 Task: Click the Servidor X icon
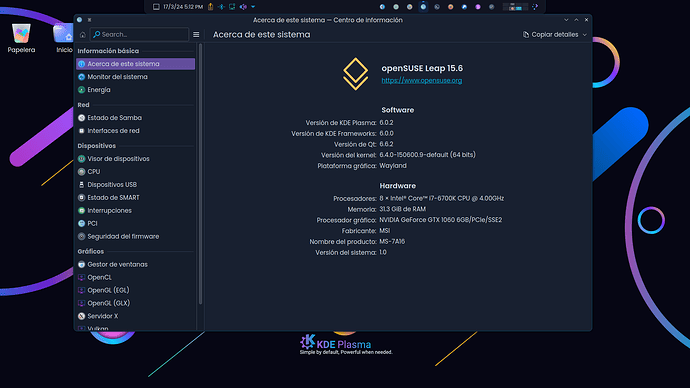click(81, 316)
